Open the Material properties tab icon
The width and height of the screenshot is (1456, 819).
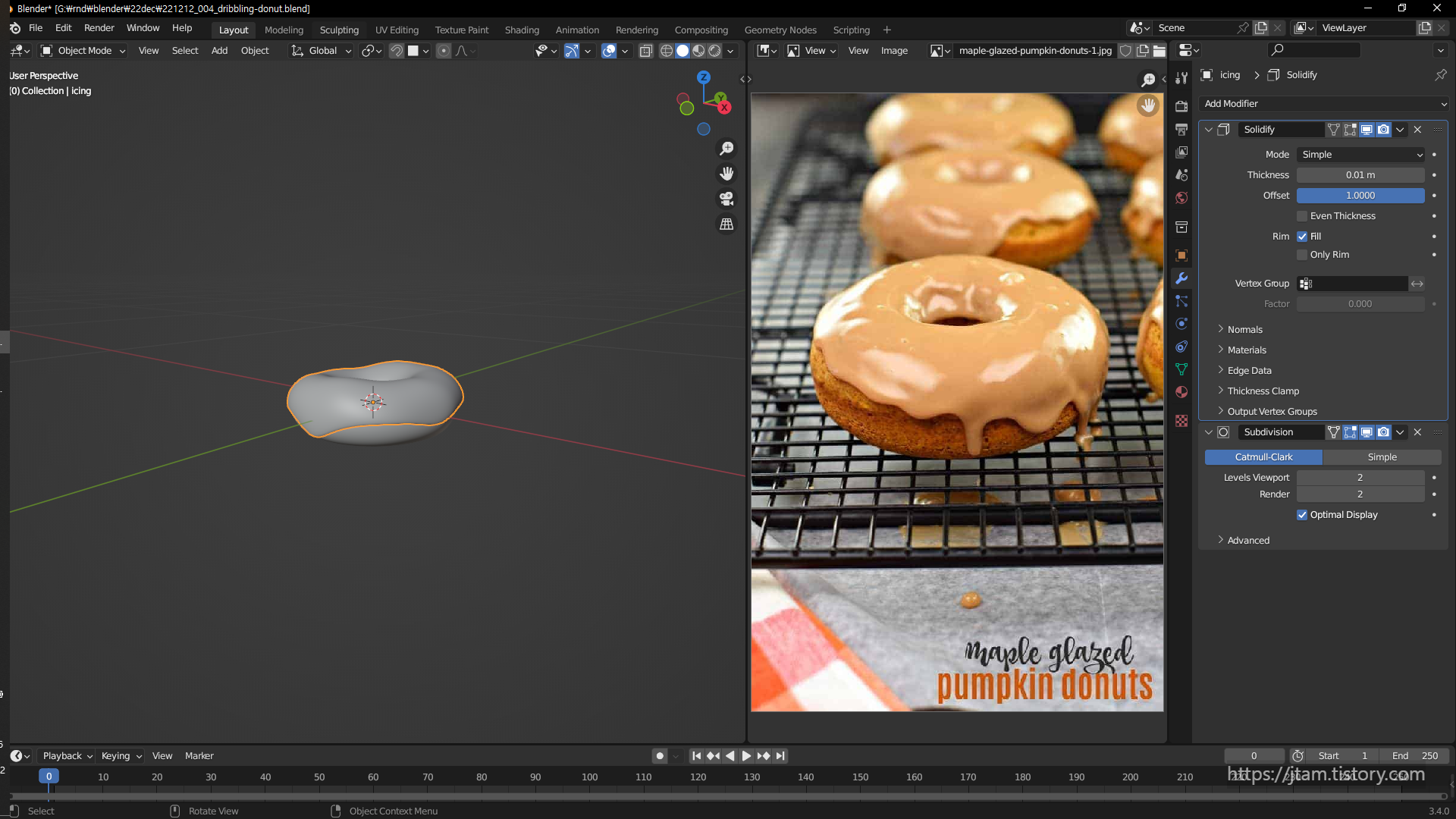pos(1181,392)
